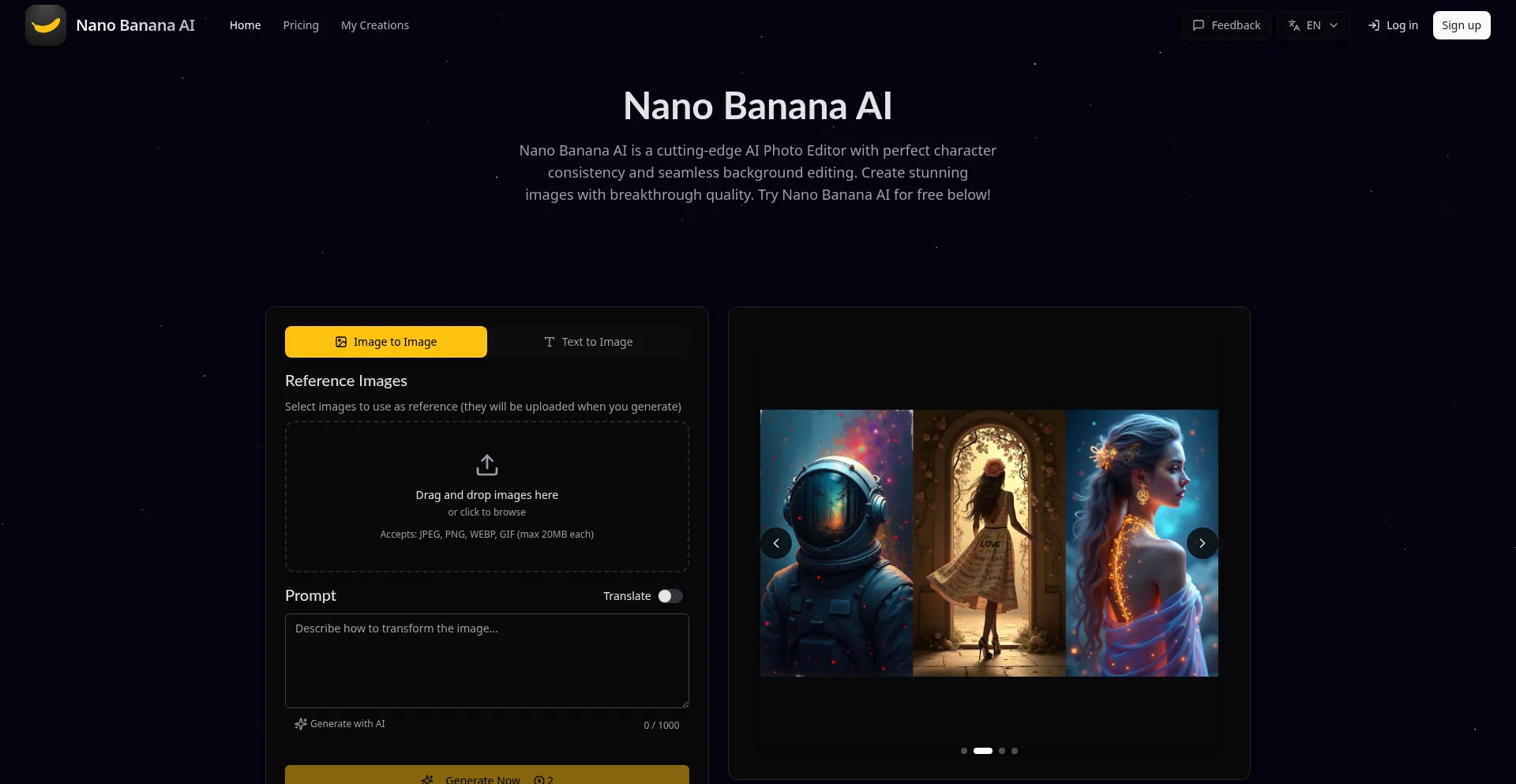Click 'Drag and drop images here' text

[x=487, y=495]
